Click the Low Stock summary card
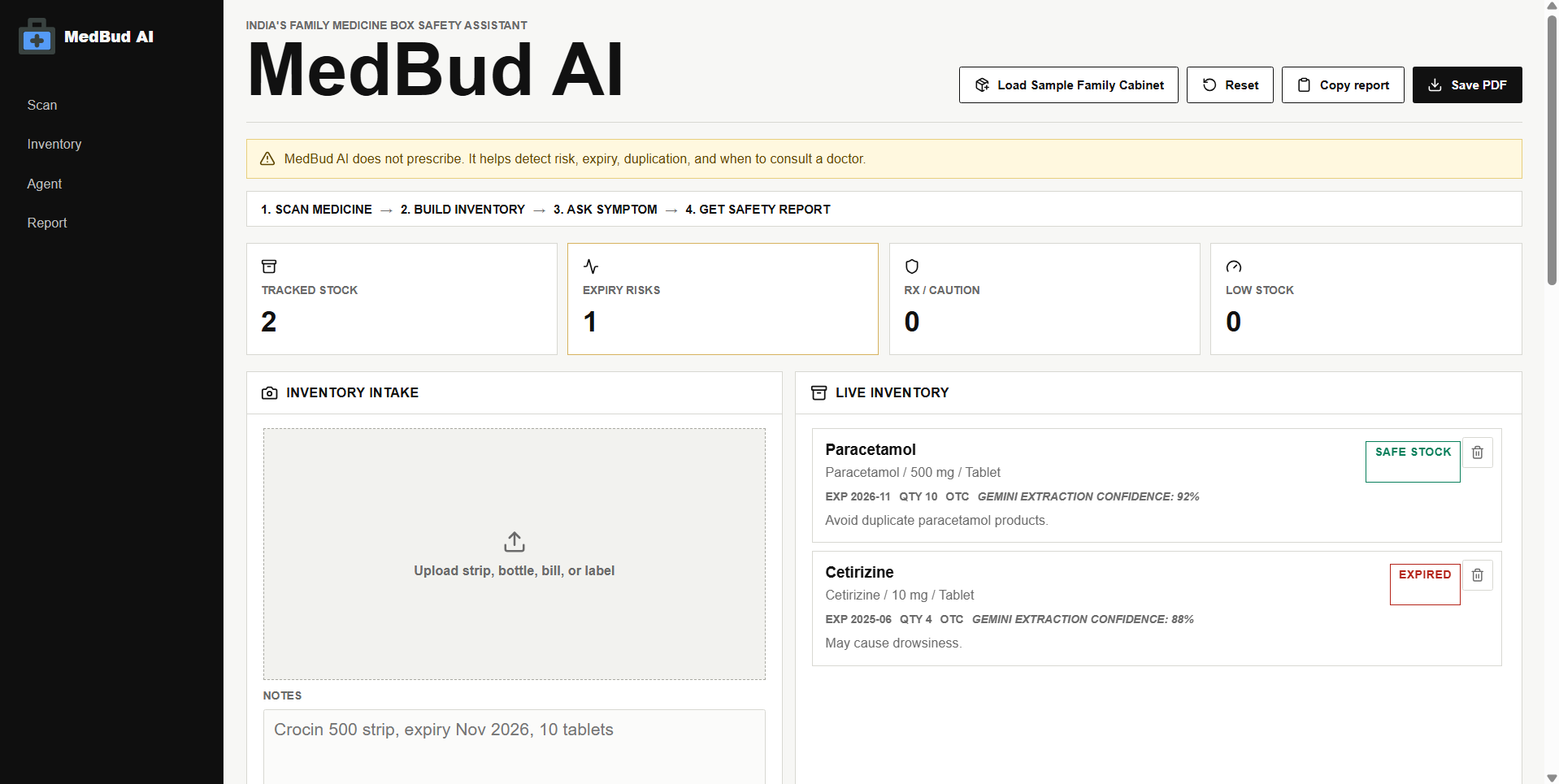This screenshot has width=1559, height=784. [x=1366, y=299]
